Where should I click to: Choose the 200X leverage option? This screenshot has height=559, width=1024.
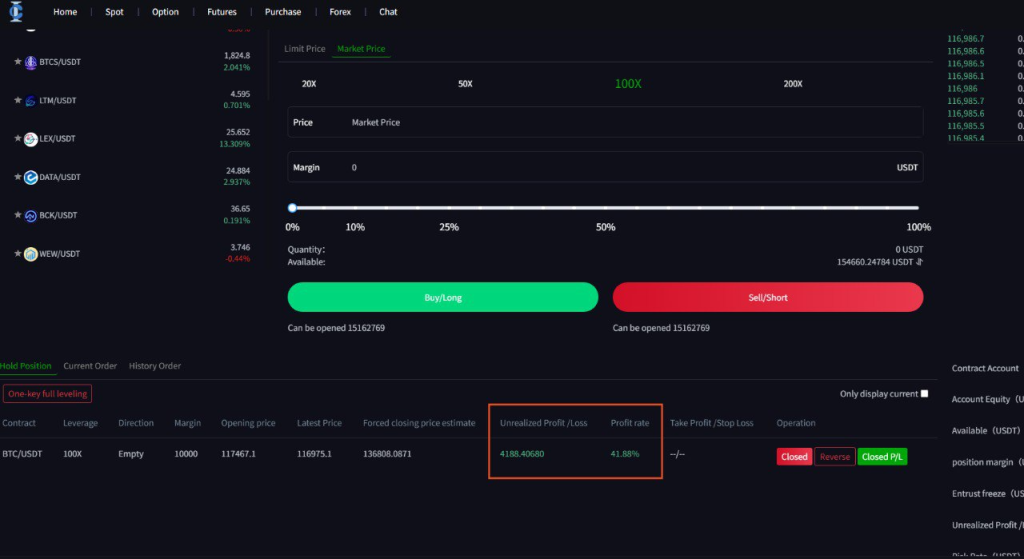coord(793,84)
